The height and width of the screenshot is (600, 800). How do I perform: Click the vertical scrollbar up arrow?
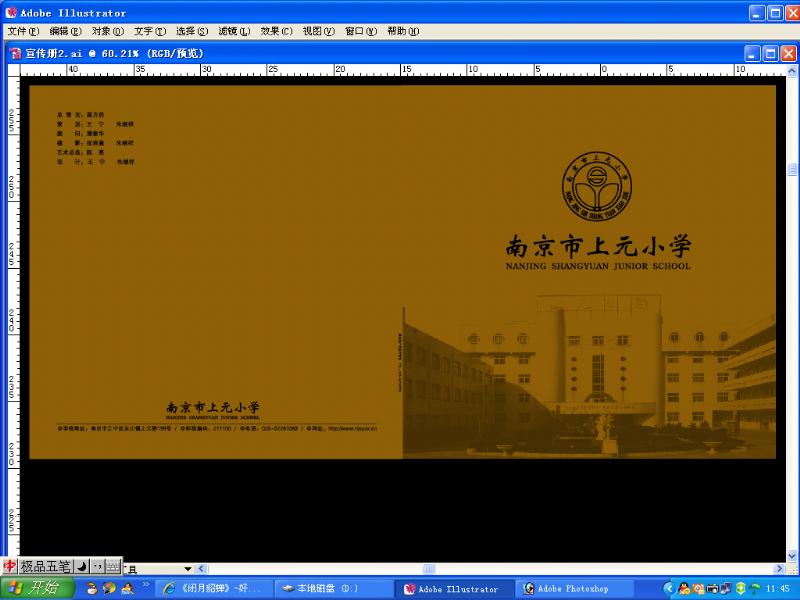(792, 71)
